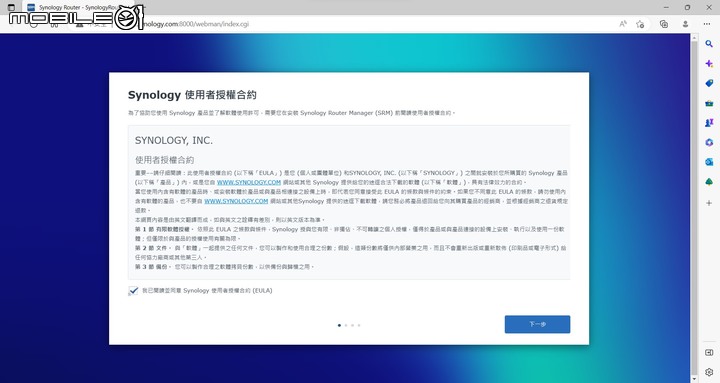Open the second WWW.SYNOLOGY.COM link
The height and width of the screenshot is (383, 720).
coord(236,201)
